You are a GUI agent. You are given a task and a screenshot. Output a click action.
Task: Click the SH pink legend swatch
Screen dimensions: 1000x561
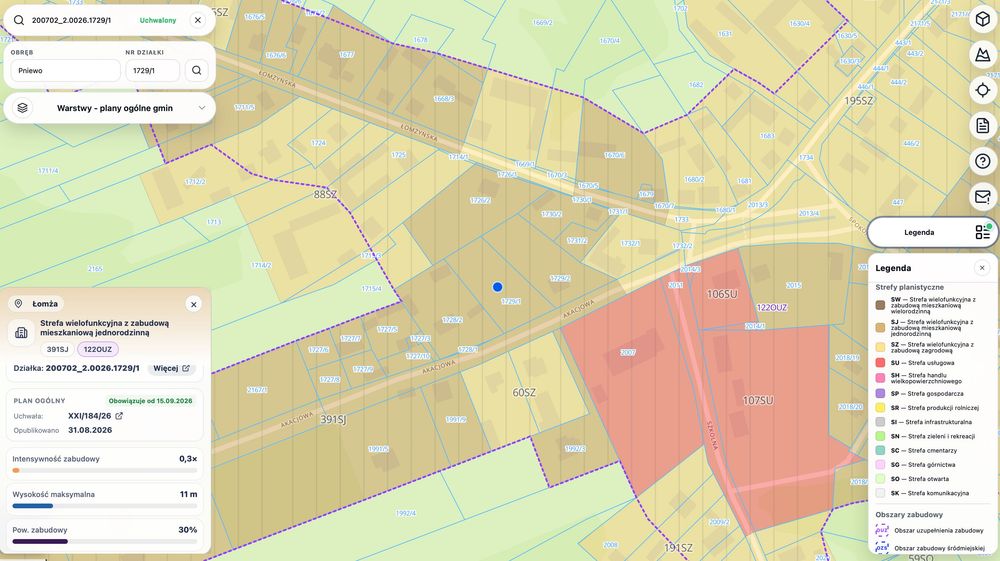(x=880, y=378)
